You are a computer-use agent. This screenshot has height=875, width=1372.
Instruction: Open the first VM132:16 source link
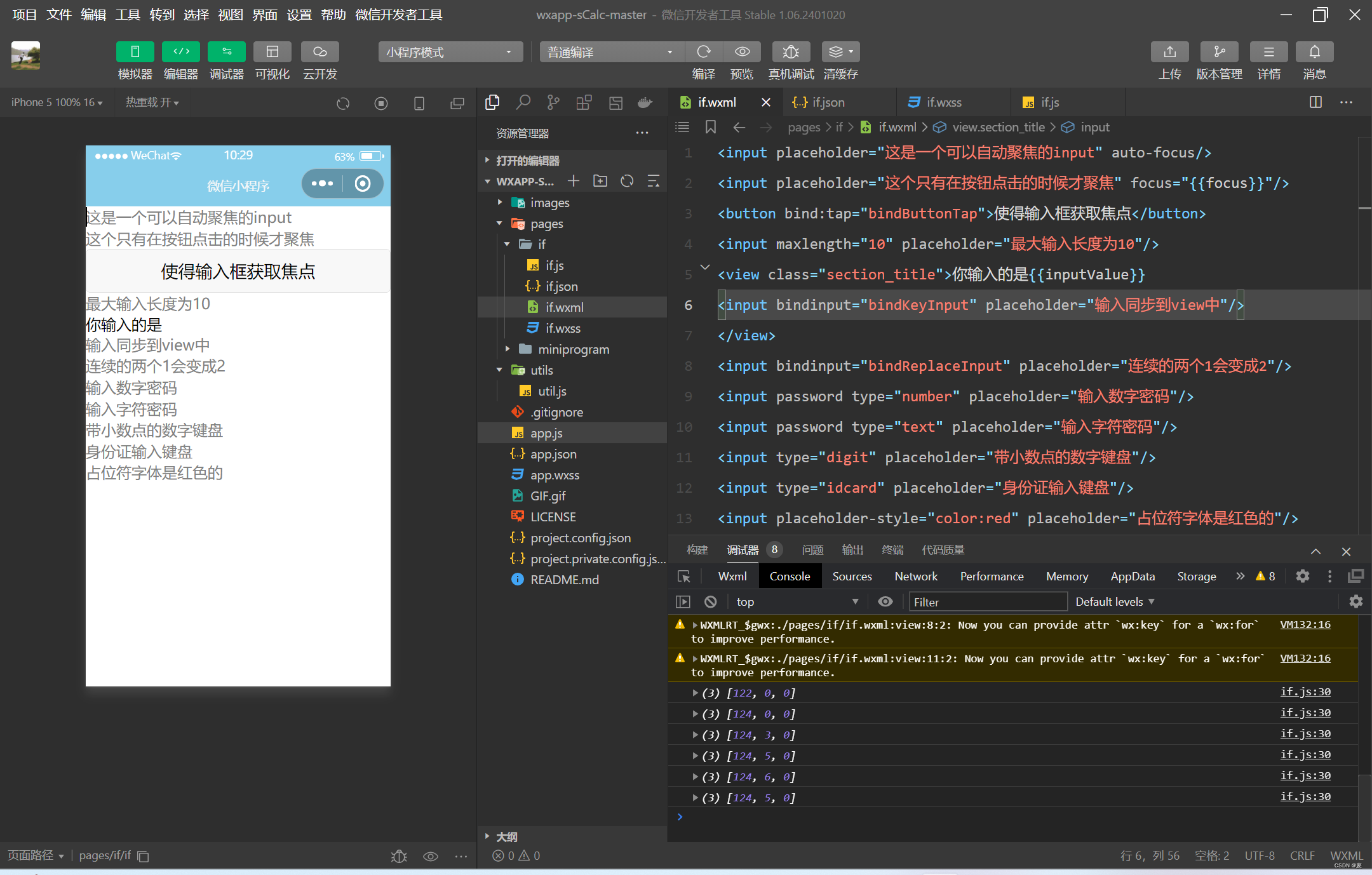tap(1305, 624)
